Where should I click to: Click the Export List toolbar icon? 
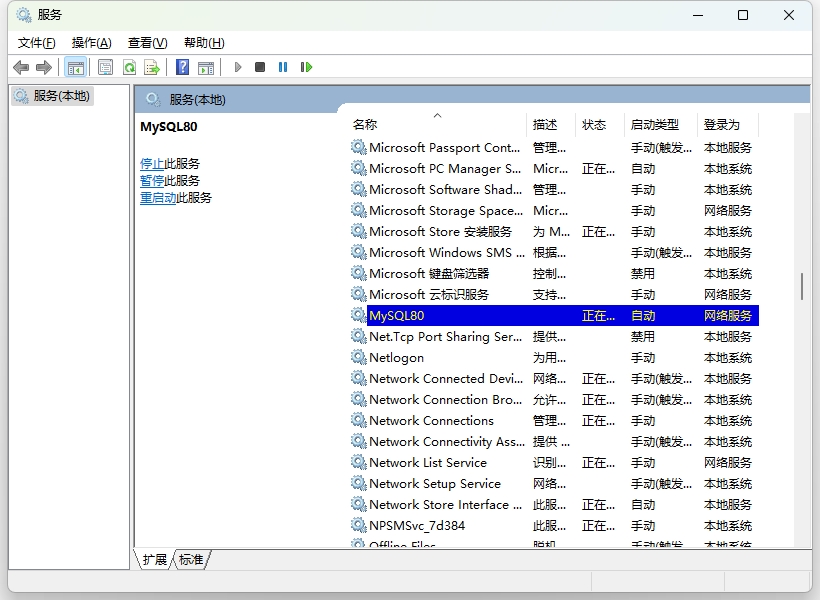[x=152, y=67]
